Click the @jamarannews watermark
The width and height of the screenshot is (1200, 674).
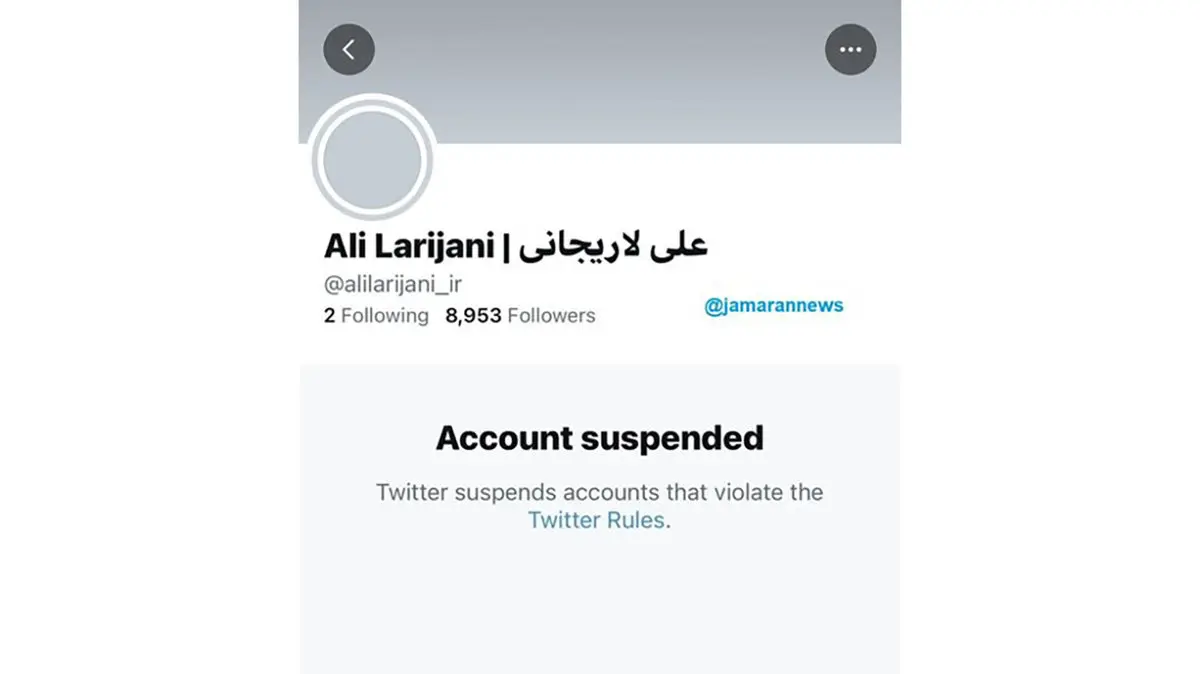(x=774, y=306)
